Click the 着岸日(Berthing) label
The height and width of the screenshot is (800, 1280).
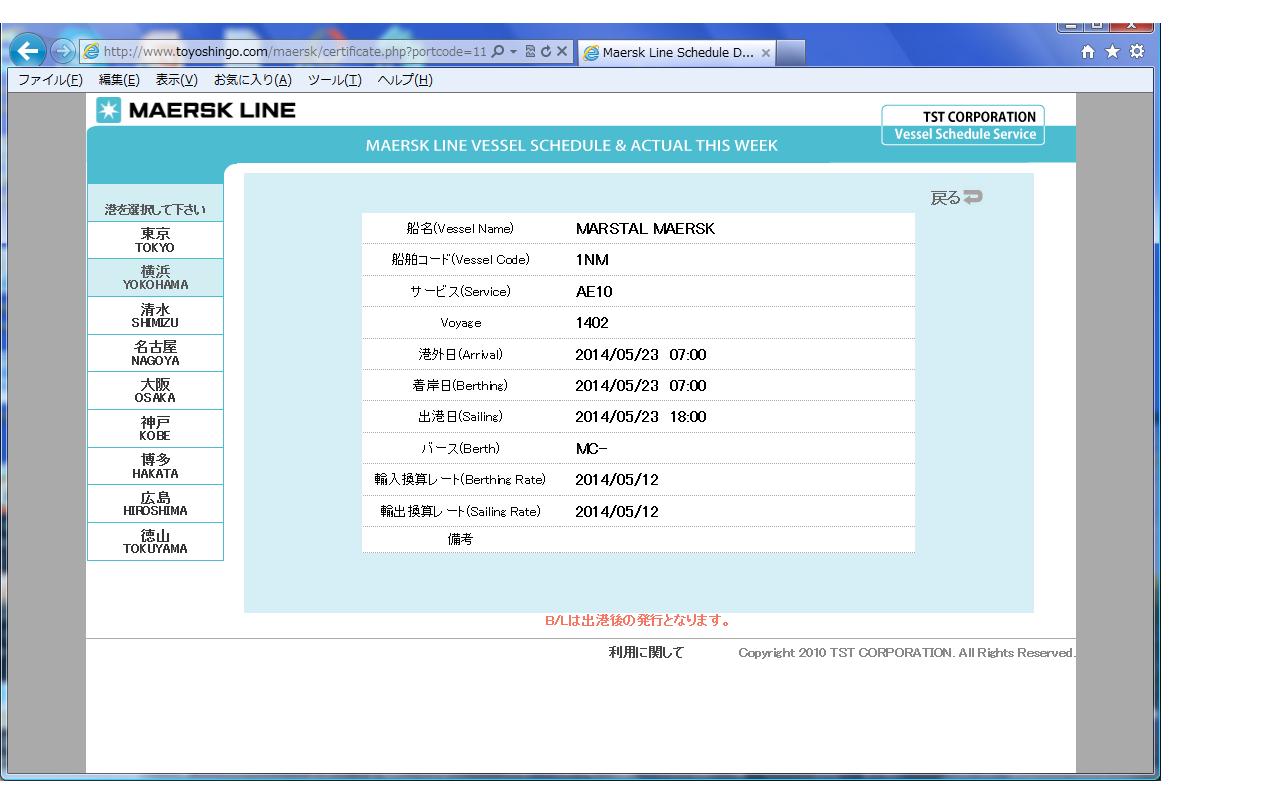[460, 386]
